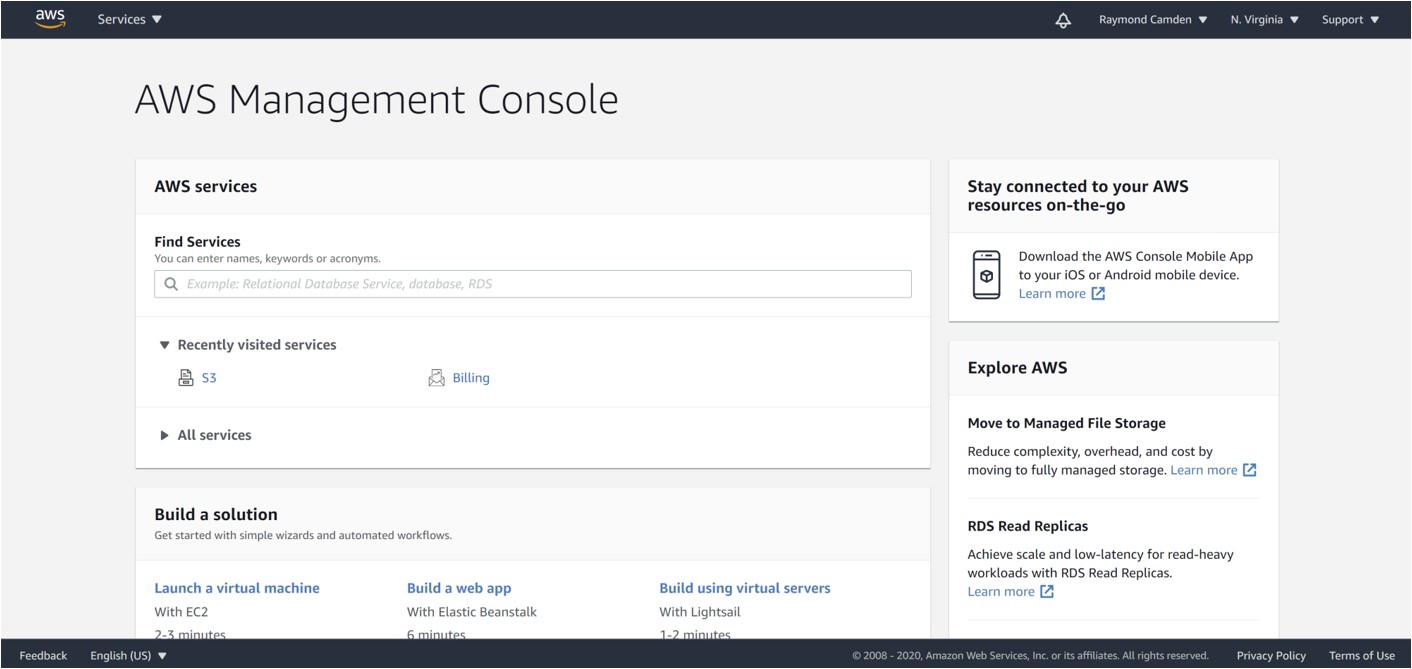Viewport: 1412px width, 669px height.
Task: Click the With Lightsail text
Action: click(700, 612)
